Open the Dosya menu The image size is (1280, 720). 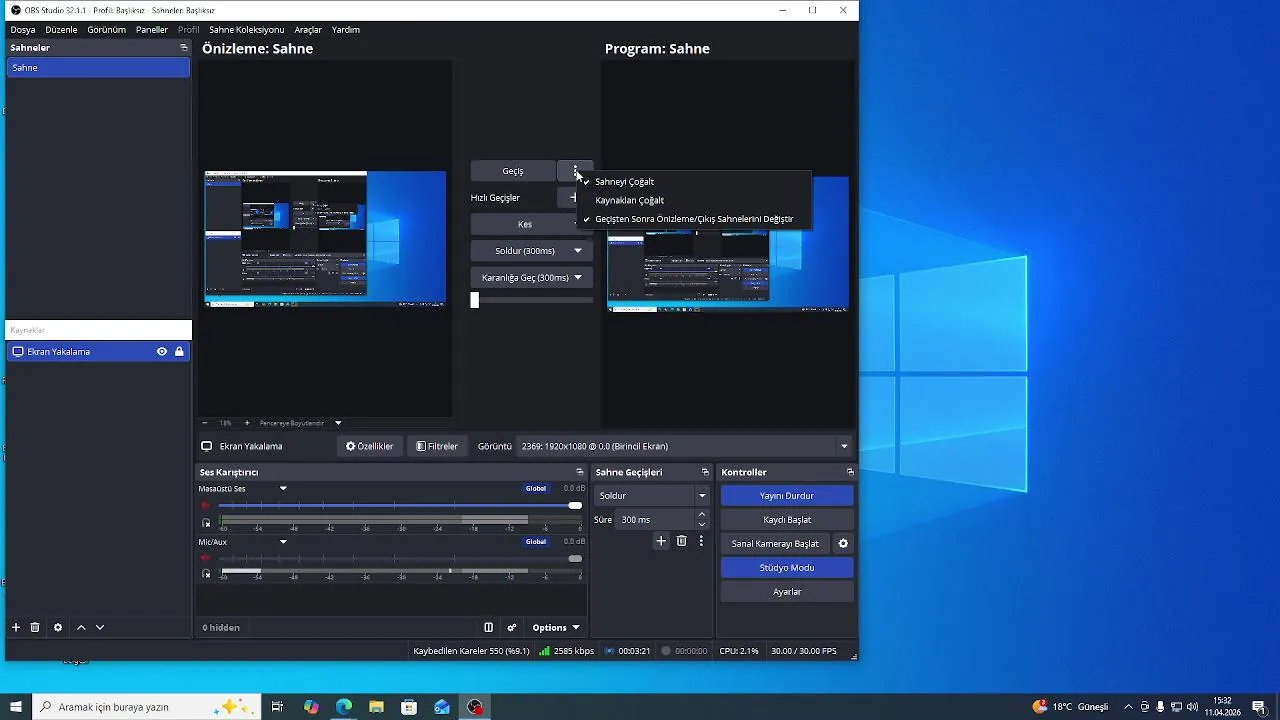[x=23, y=30]
